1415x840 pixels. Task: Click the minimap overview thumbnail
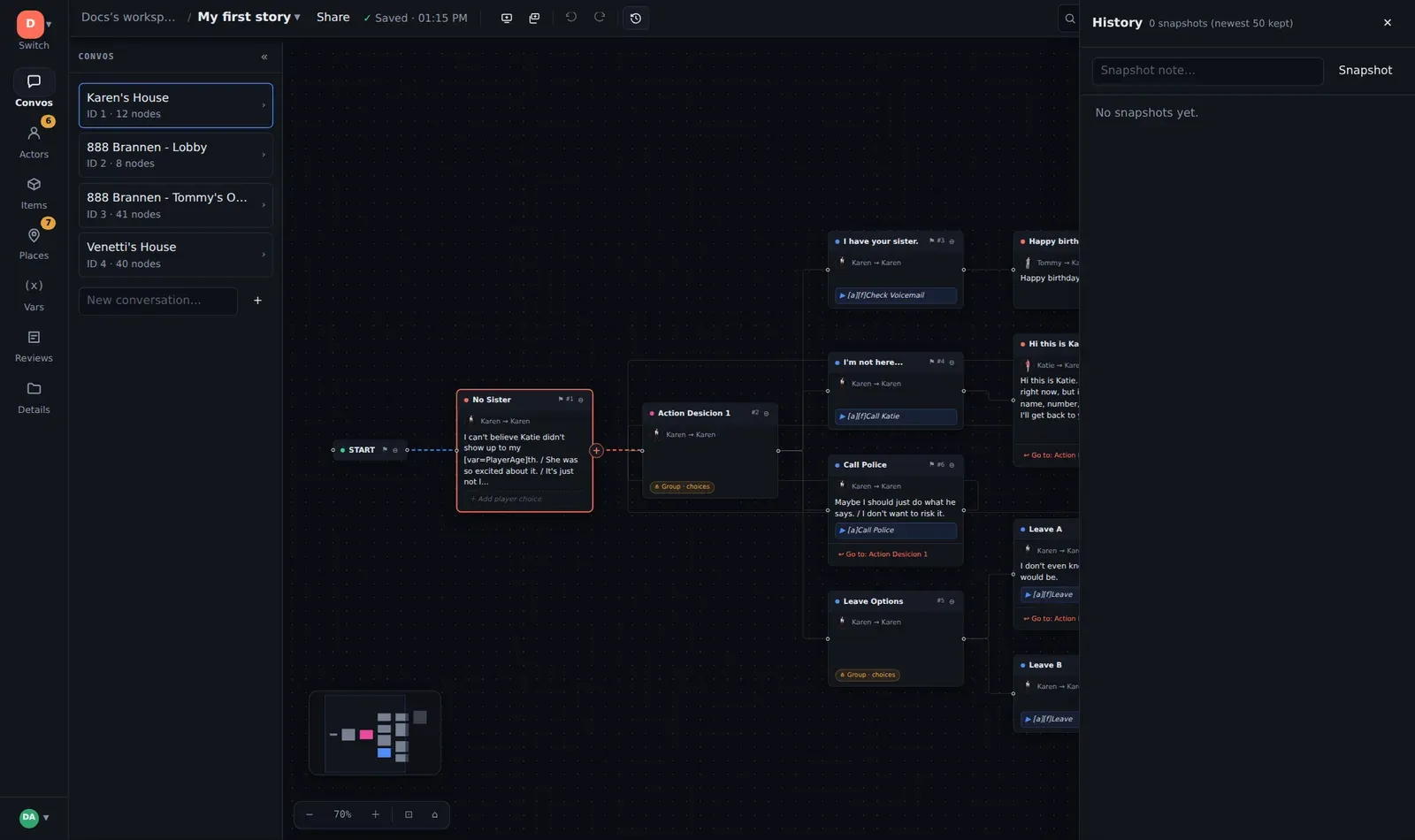point(375,733)
